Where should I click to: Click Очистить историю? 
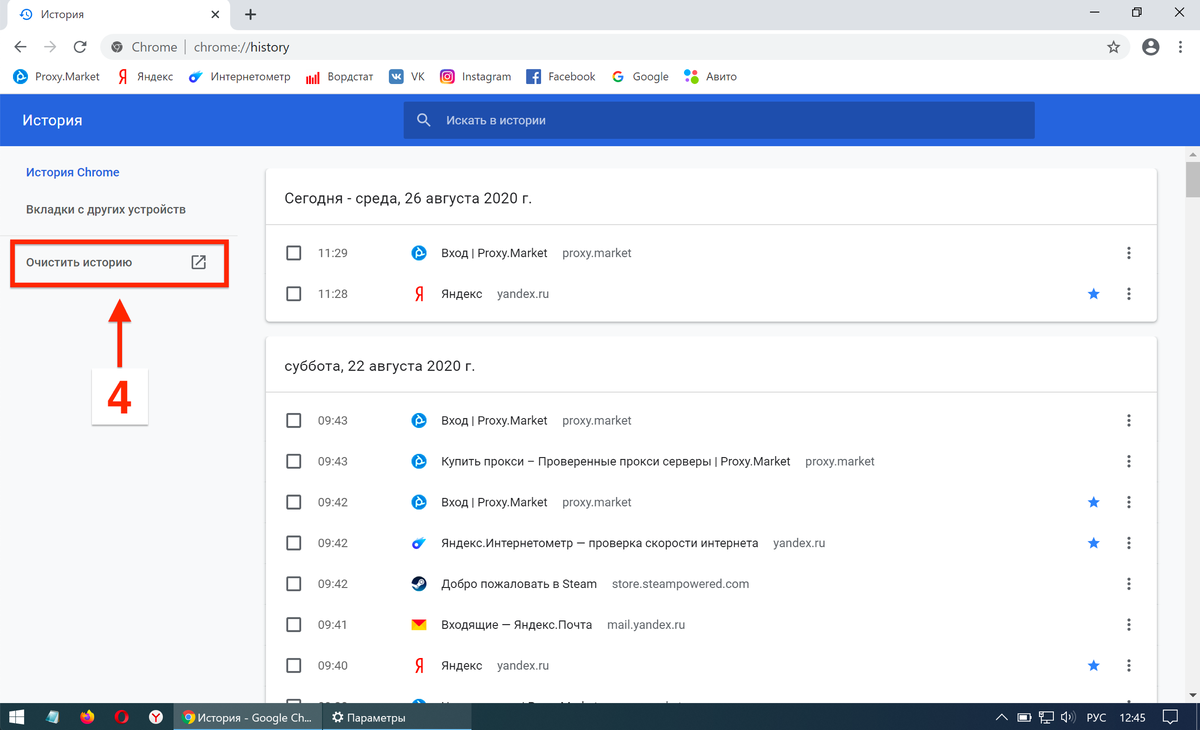click(x=79, y=262)
